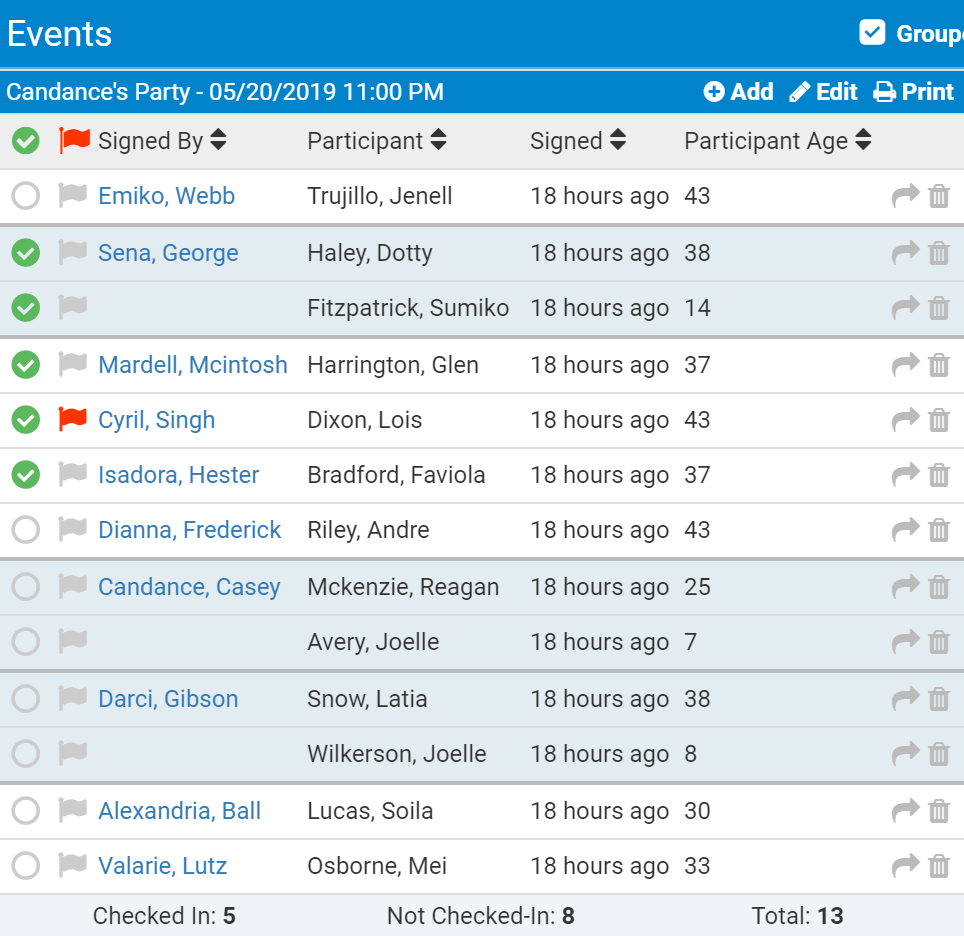Delete the Osborne, Mei entry

(x=938, y=866)
